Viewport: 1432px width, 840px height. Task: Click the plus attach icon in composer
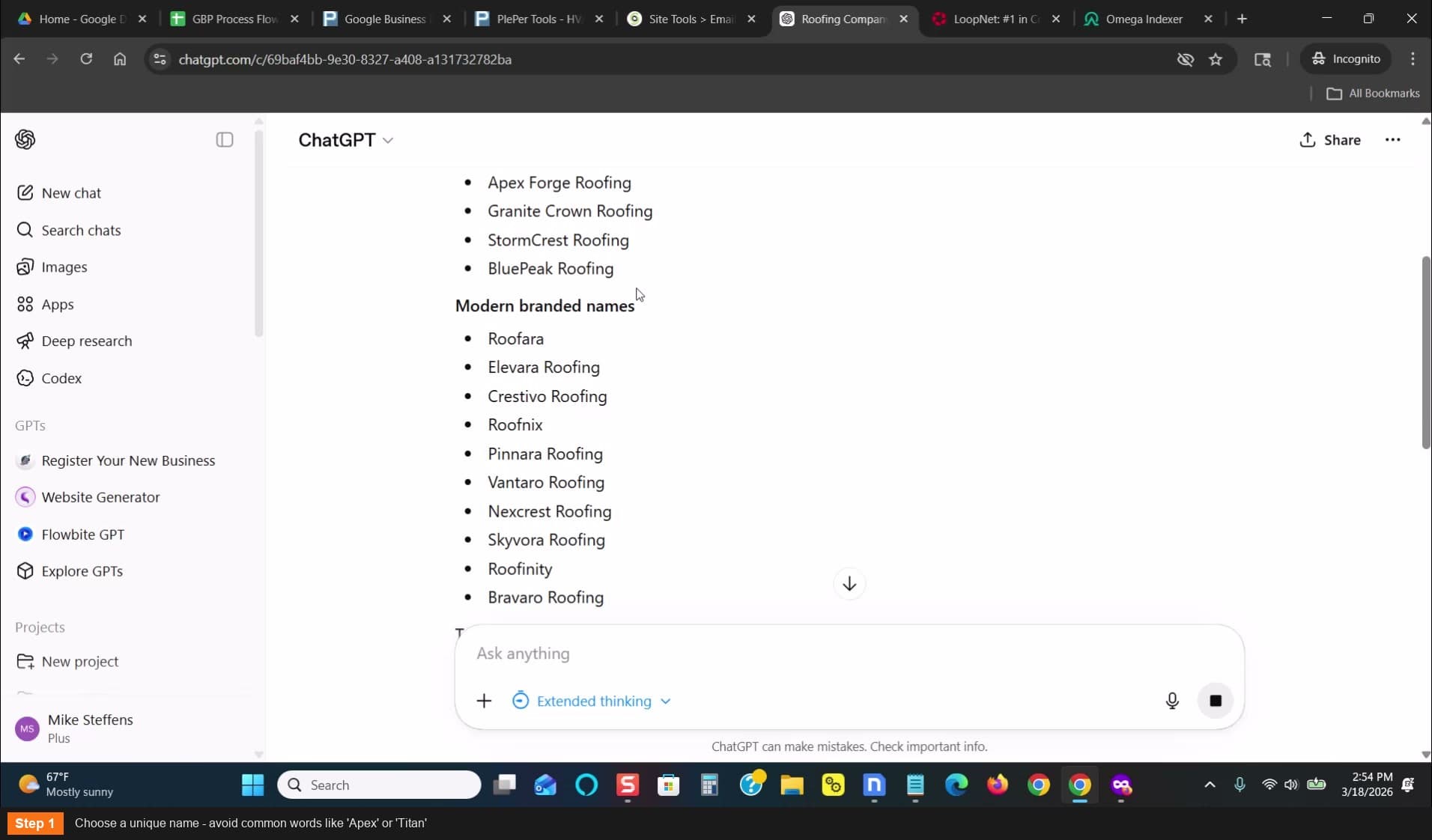click(x=484, y=701)
